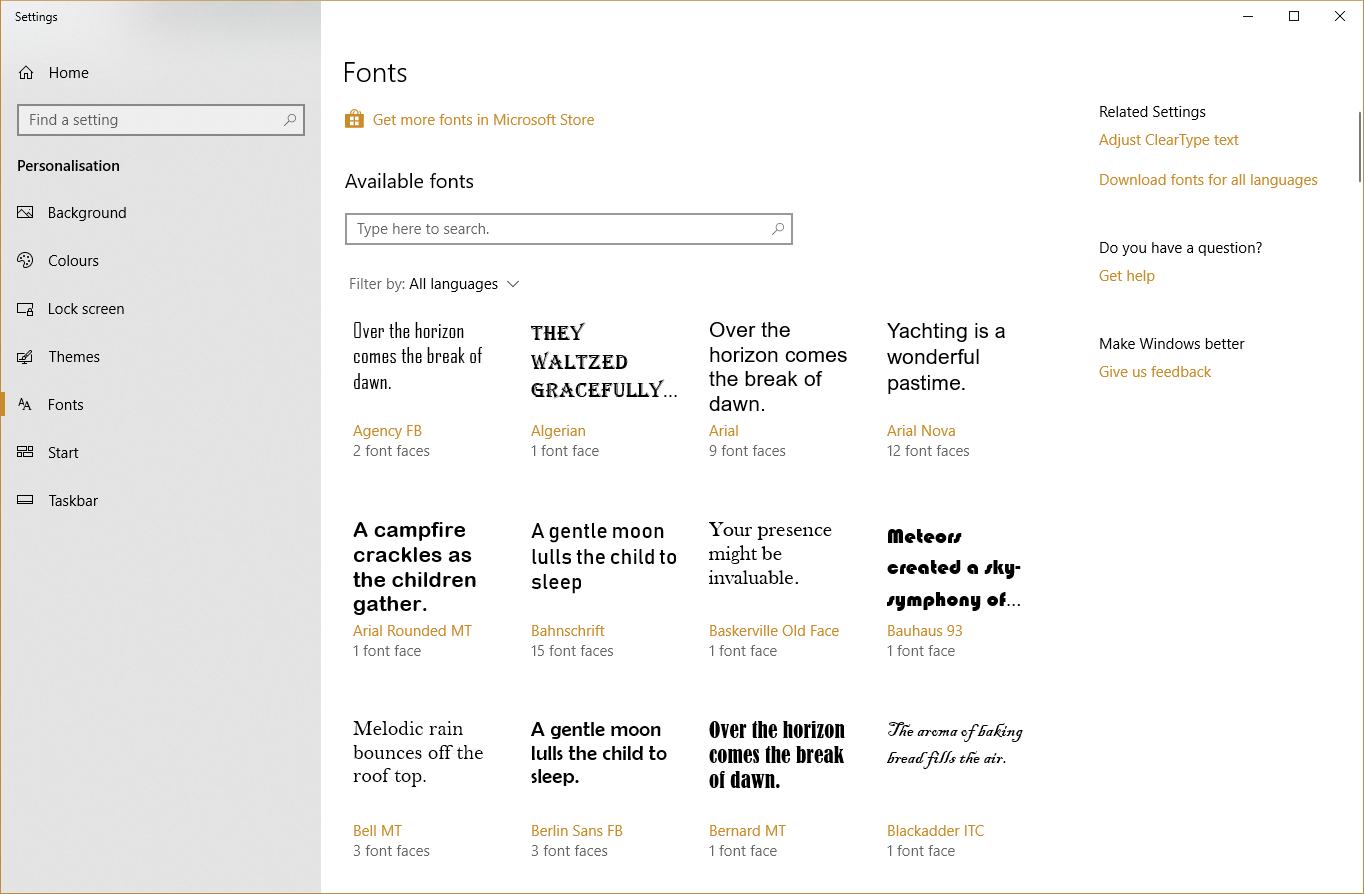Click magnifier icon in font search box
The width and height of the screenshot is (1364, 894).
tap(778, 229)
